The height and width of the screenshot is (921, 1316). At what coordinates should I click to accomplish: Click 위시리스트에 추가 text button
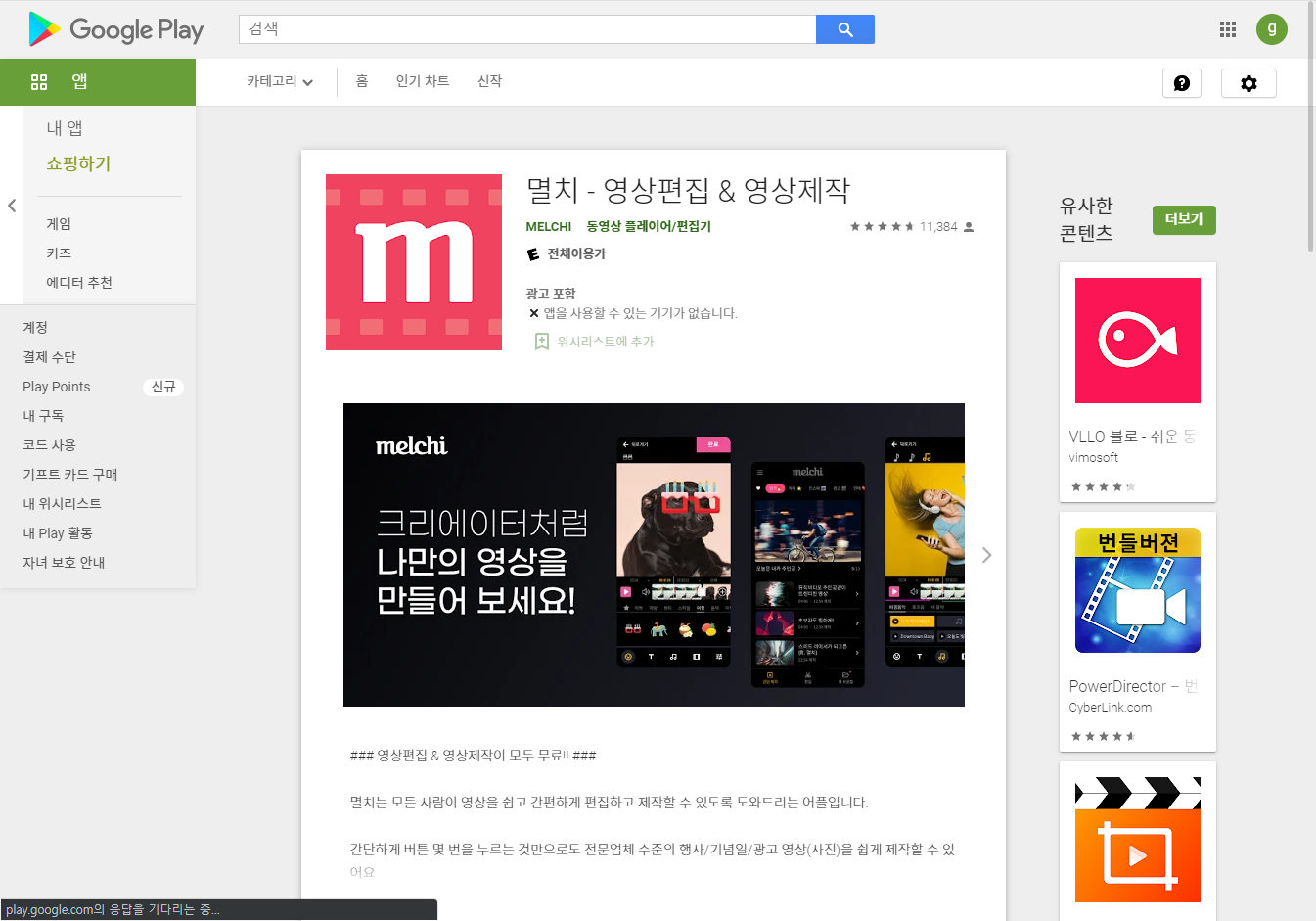click(606, 342)
